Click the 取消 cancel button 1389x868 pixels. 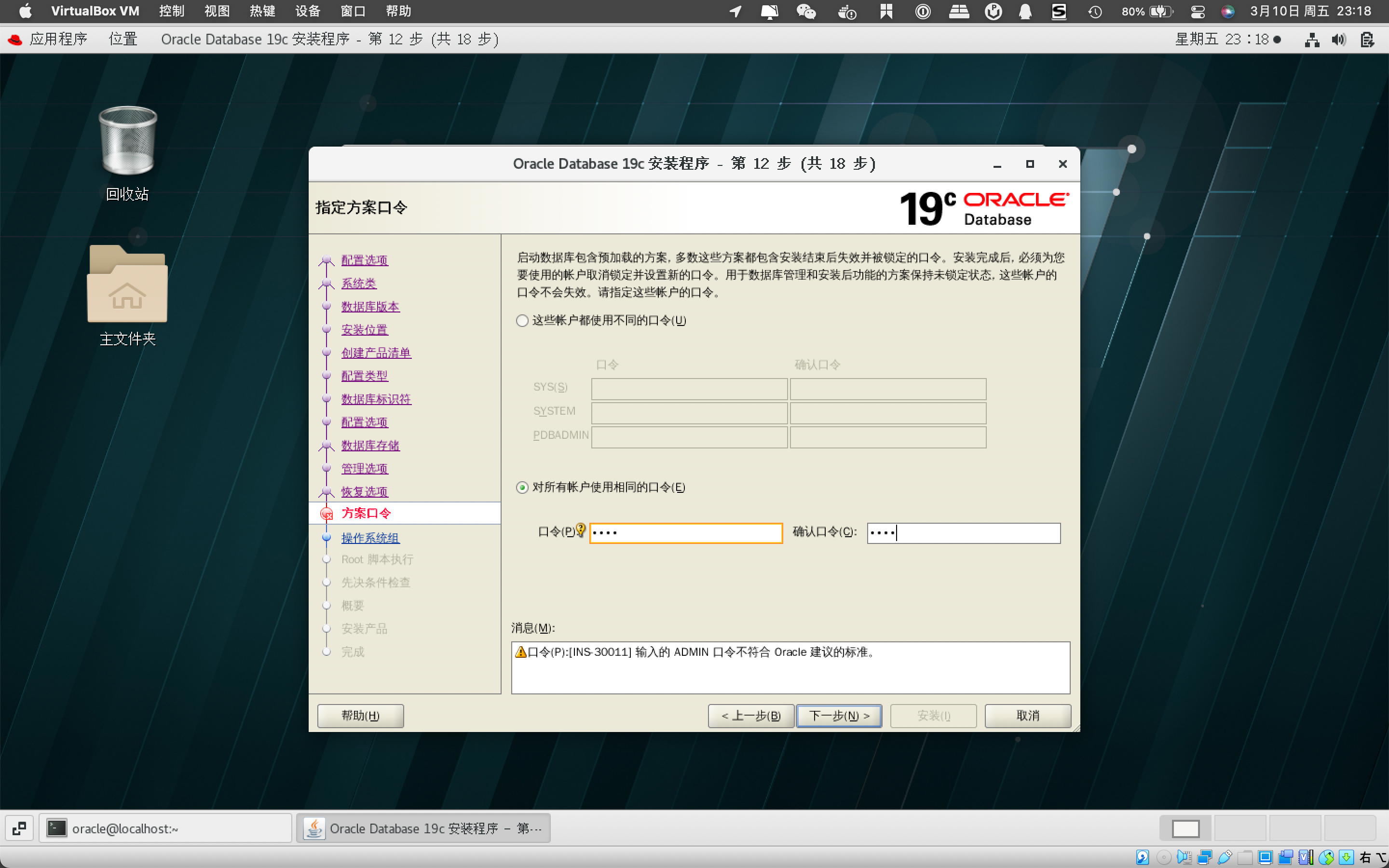coord(1027,715)
